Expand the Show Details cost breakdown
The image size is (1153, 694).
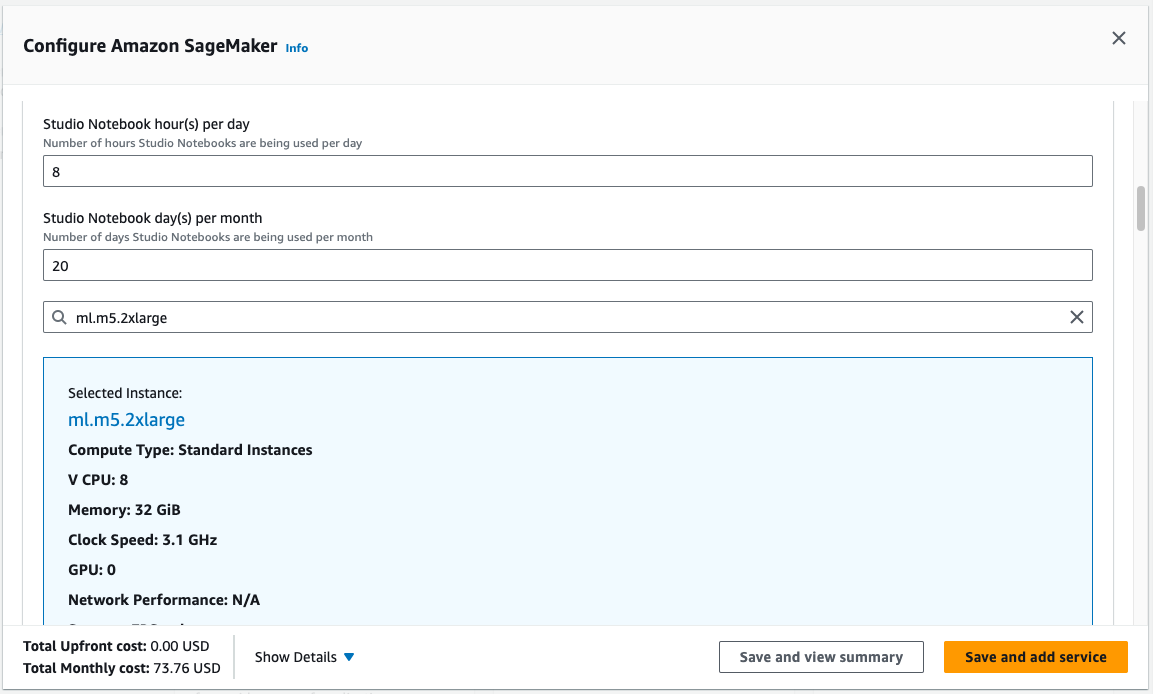pos(296,657)
